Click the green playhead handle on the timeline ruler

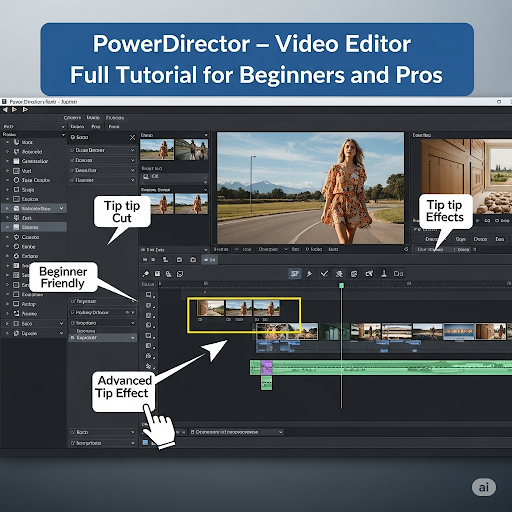tap(341, 285)
